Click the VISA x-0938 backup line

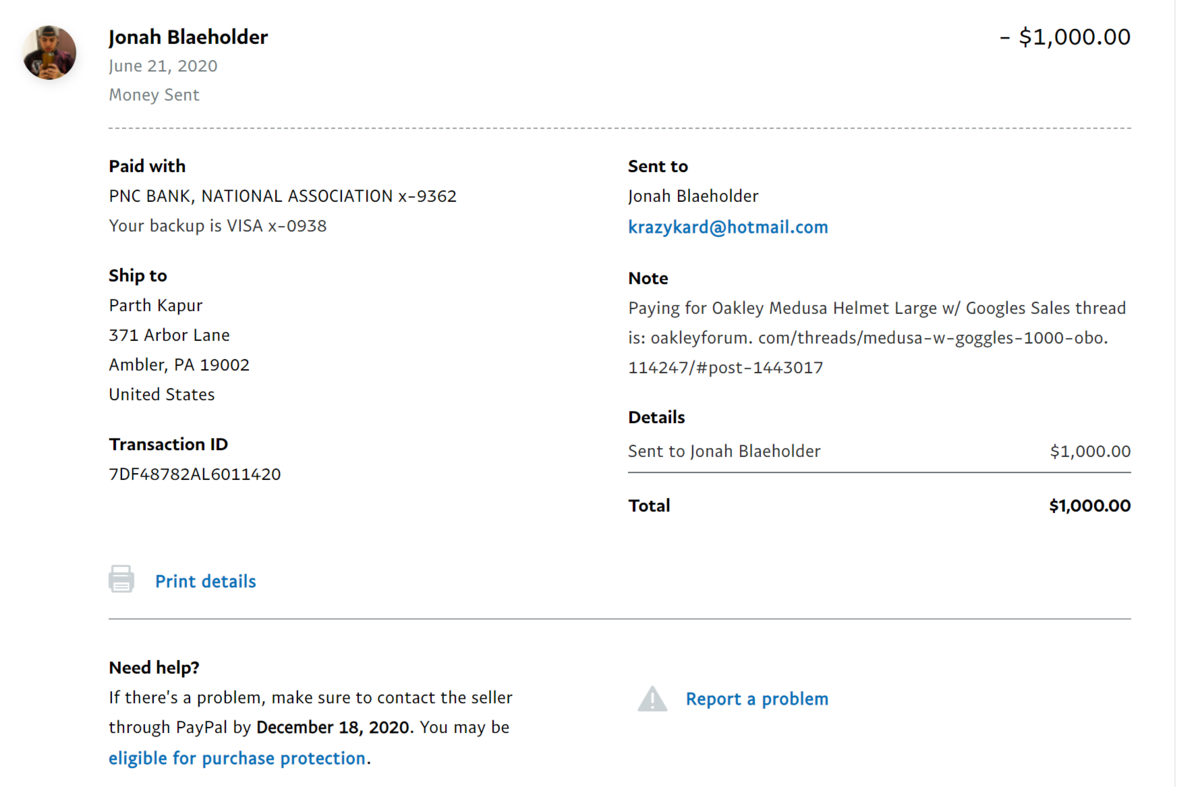click(218, 226)
